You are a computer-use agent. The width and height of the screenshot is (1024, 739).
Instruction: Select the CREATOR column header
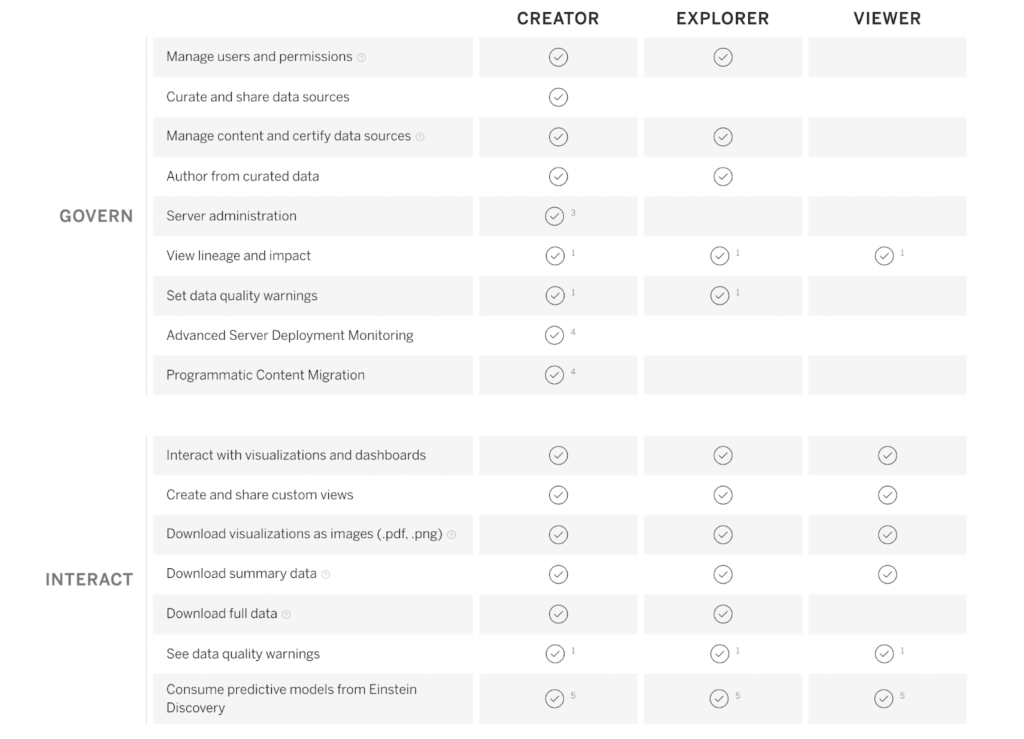point(558,19)
